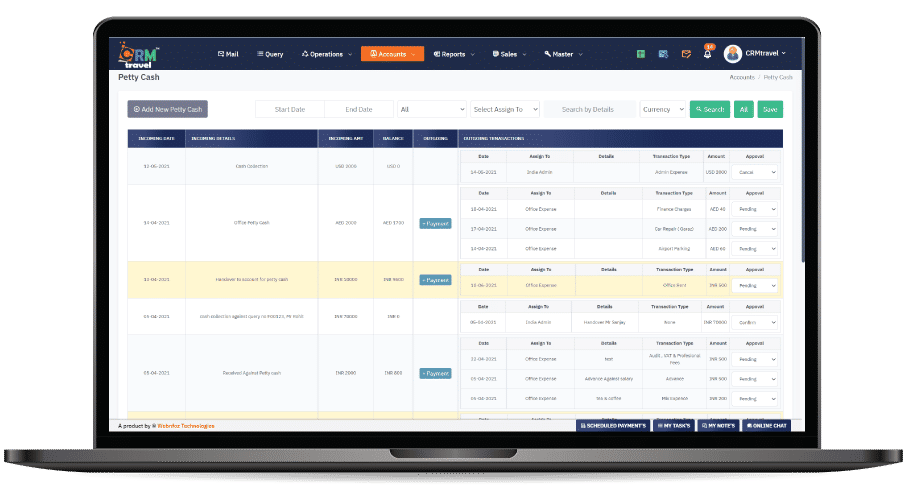This screenshot has height=488, width=912.
Task: Select the USD 2000 incoming amount cell
Action: click(346, 166)
